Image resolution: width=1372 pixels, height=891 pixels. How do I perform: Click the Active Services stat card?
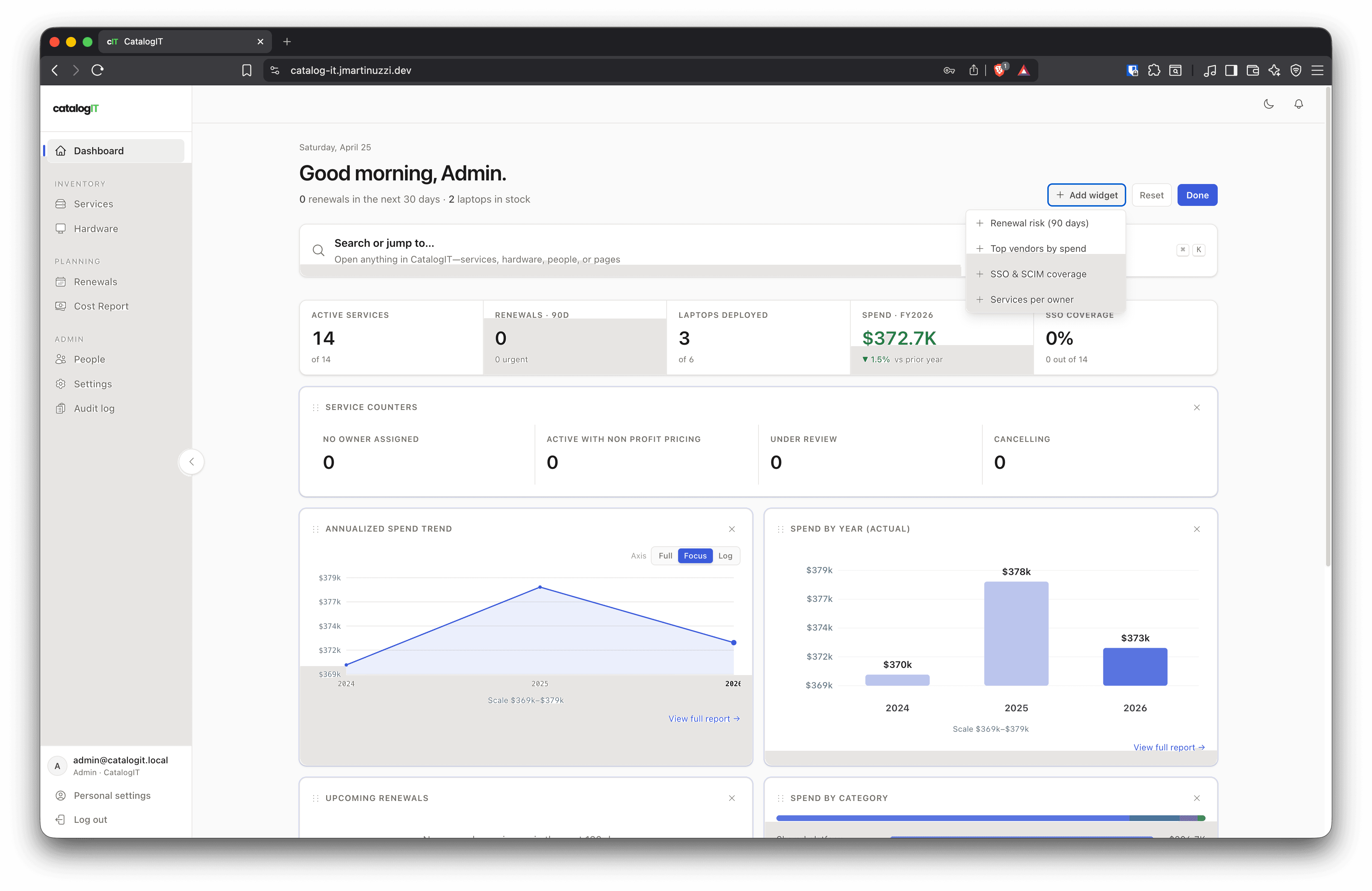[x=391, y=338]
